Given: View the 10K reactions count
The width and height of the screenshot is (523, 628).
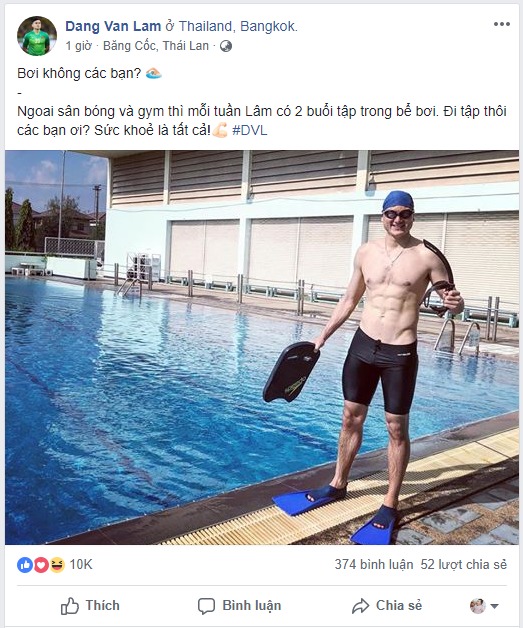Looking at the screenshot, I should click(x=81, y=564).
